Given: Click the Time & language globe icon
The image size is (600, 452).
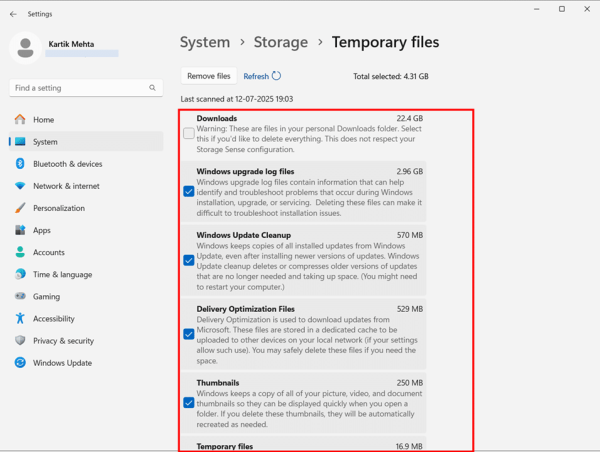Looking at the screenshot, I should 20,274.
